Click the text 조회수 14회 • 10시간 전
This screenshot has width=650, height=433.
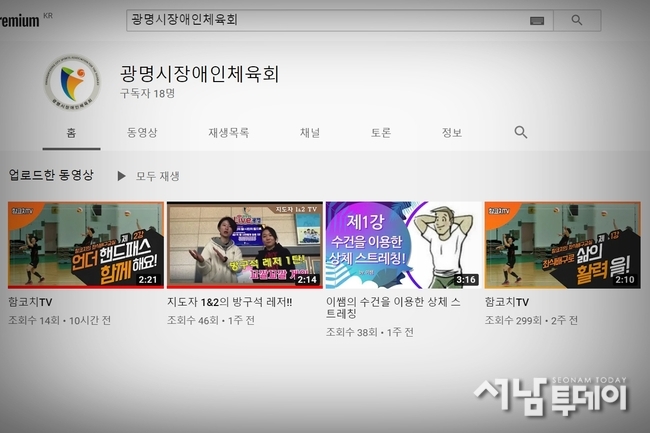point(60,320)
